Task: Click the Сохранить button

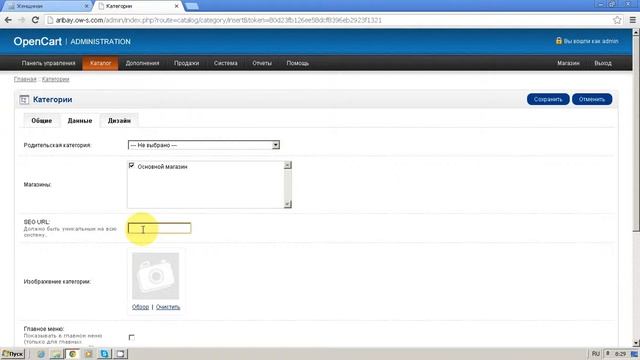Action: click(548, 99)
